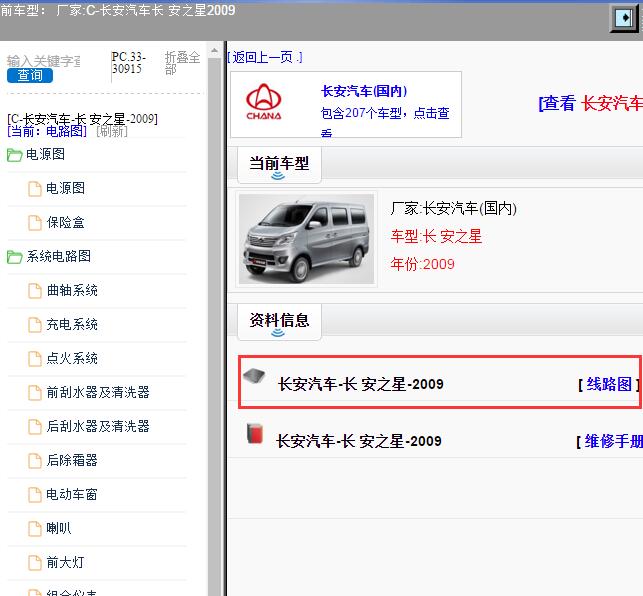643x596 pixels.
Task: Open the 电源图 document item
Action: (x=66, y=188)
